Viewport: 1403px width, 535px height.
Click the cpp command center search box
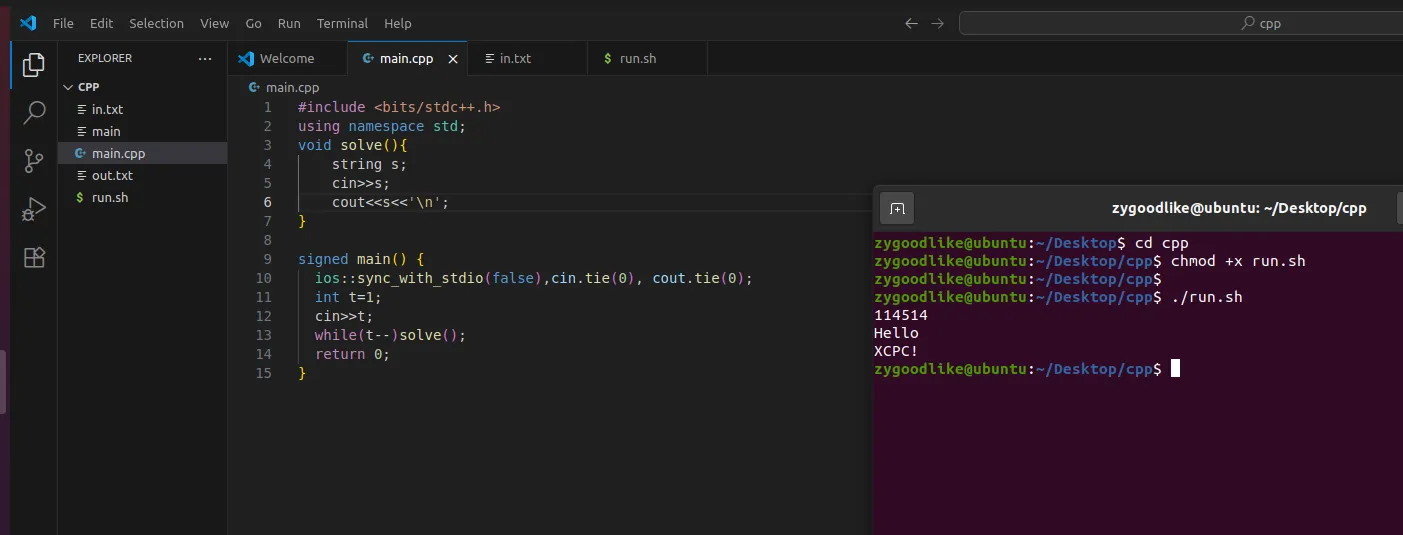coord(1180,23)
